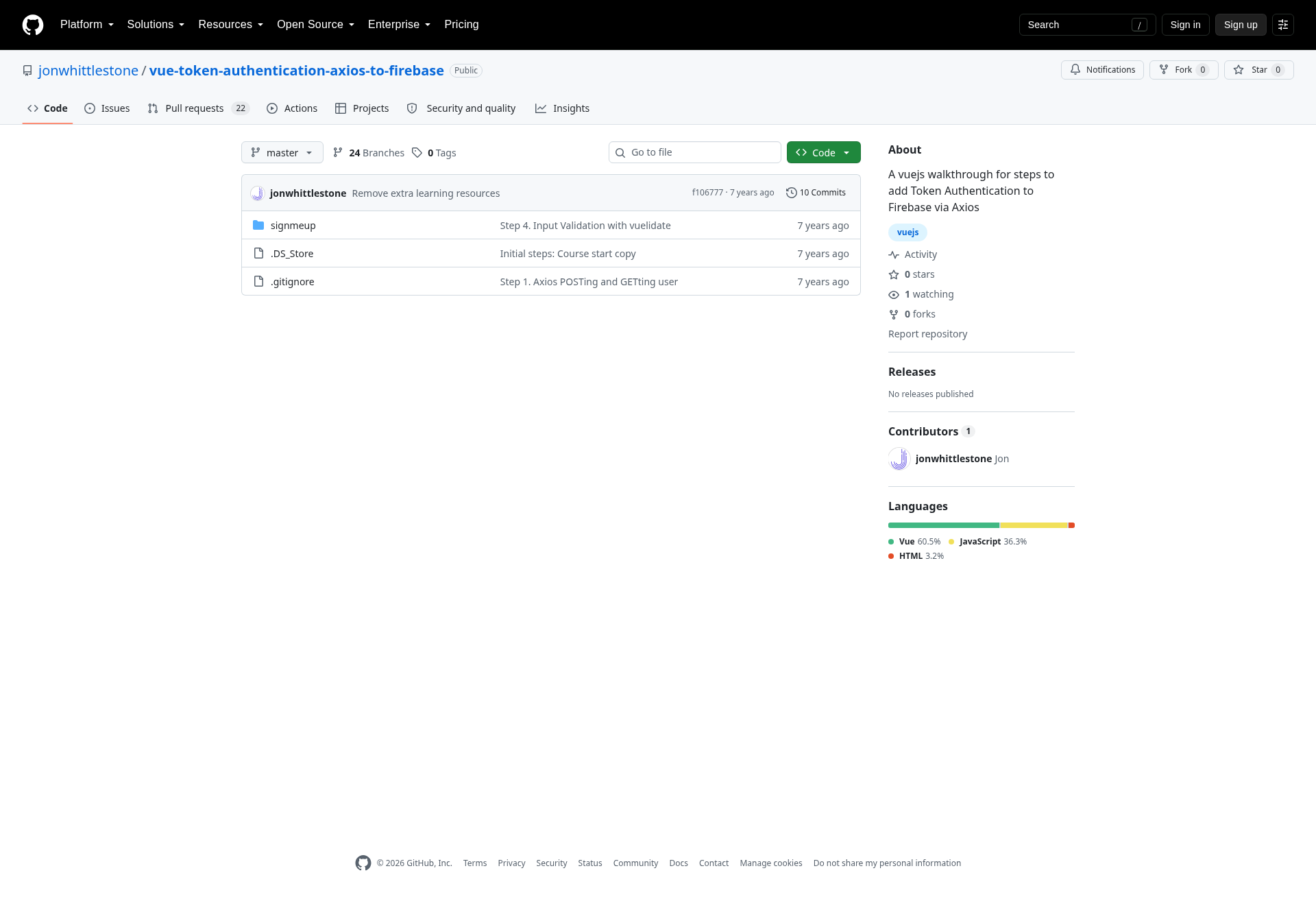Click the tag icon next to 0 Tags
The width and height of the screenshot is (1316, 899).
(x=417, y=152)
